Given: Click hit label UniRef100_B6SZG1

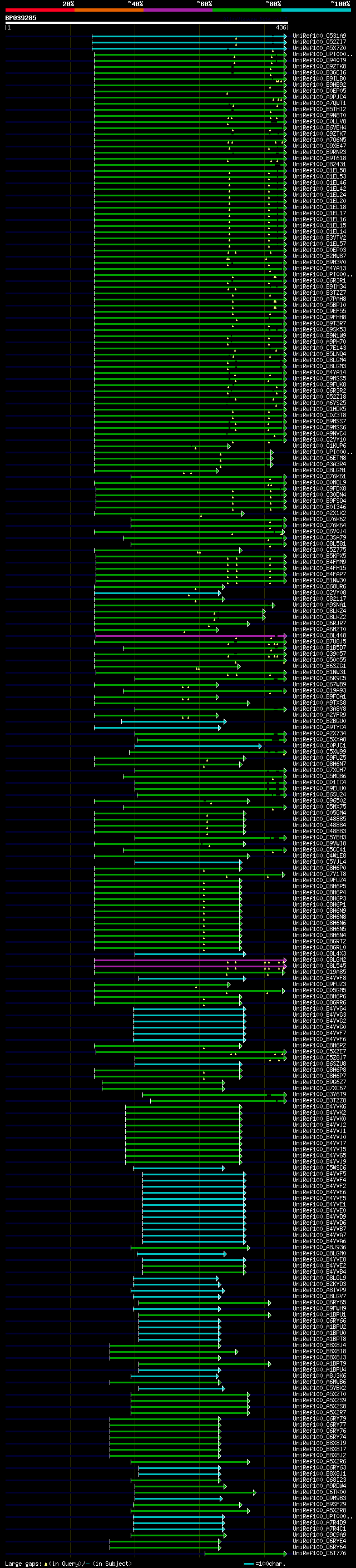Looking at the screenshot, I should 319,666.
